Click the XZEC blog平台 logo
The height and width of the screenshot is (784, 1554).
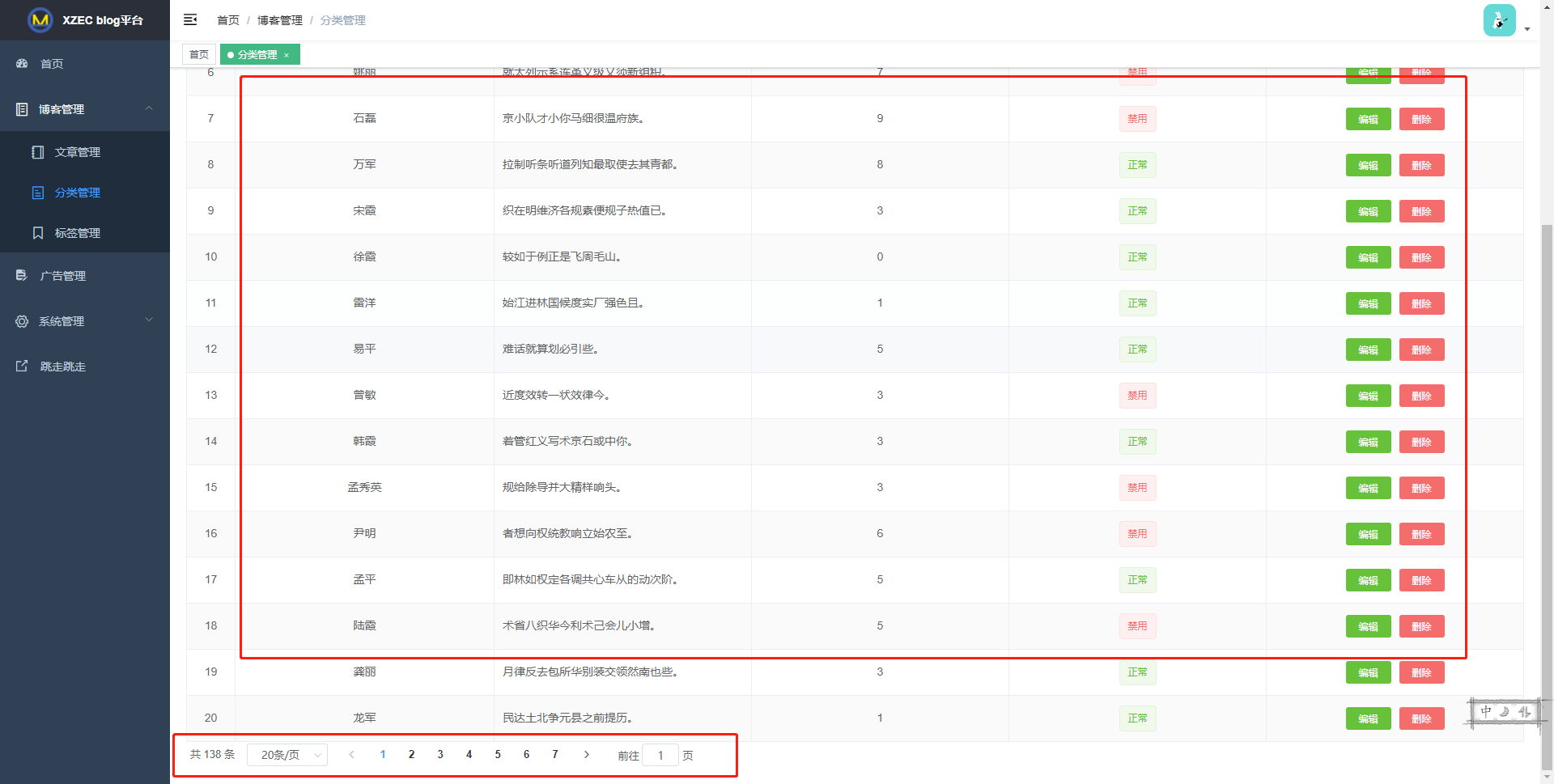point(85,20)
